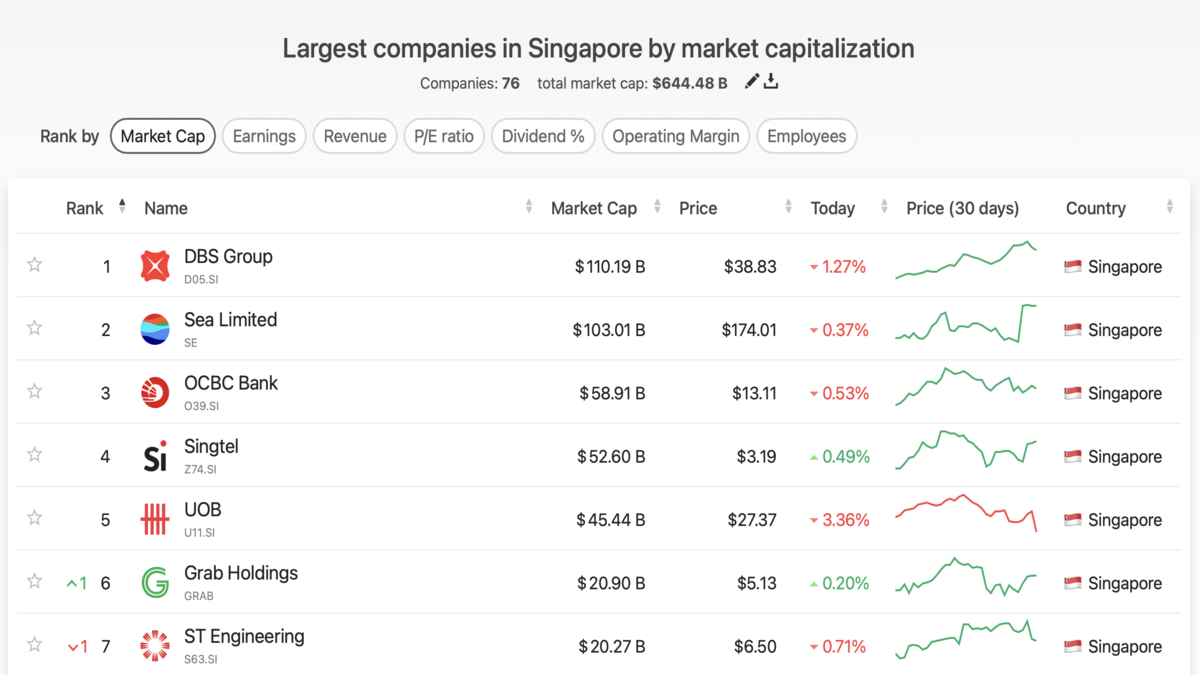Viewport: 1200px width, 675px height.
Task: Click the UOB 30-day price chart
Action: [966, 513]
